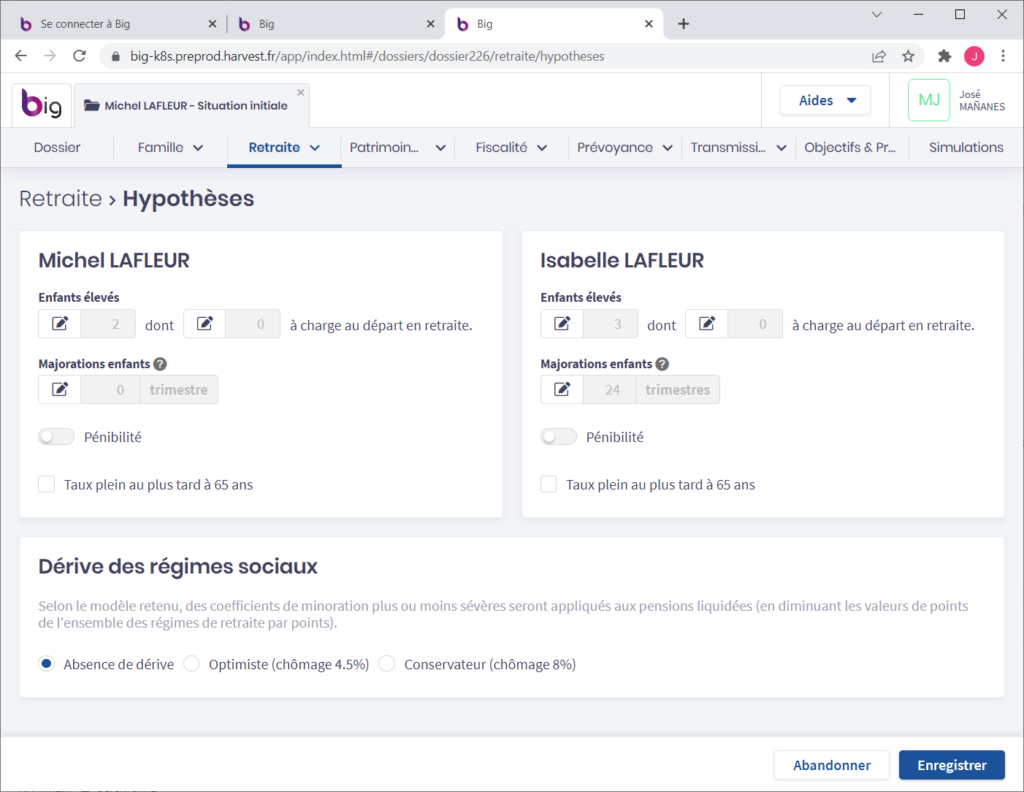
Task: Edit Michel's Enfants élevés value
Action: point(60,324)
